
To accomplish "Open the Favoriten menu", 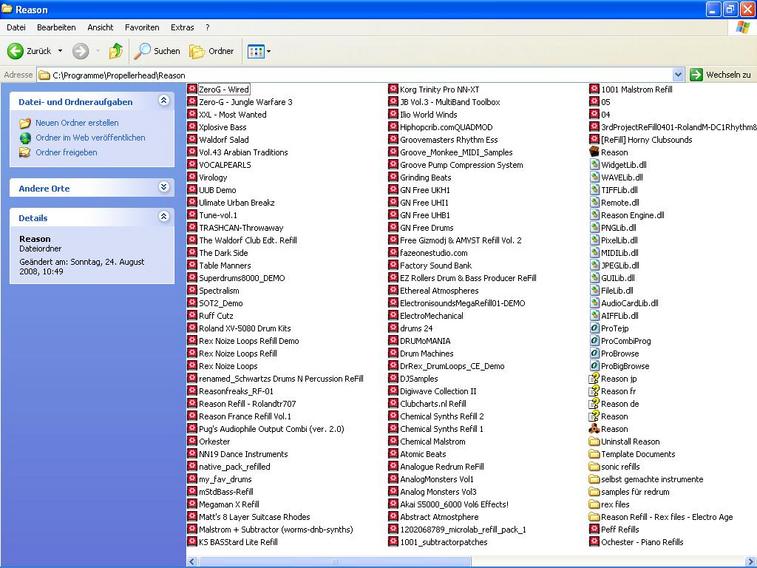I will (140, 27).
